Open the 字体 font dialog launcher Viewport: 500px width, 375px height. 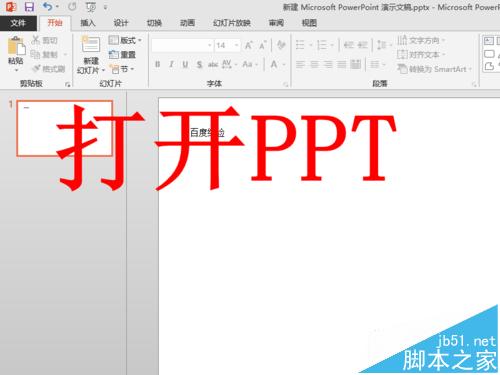286,84
